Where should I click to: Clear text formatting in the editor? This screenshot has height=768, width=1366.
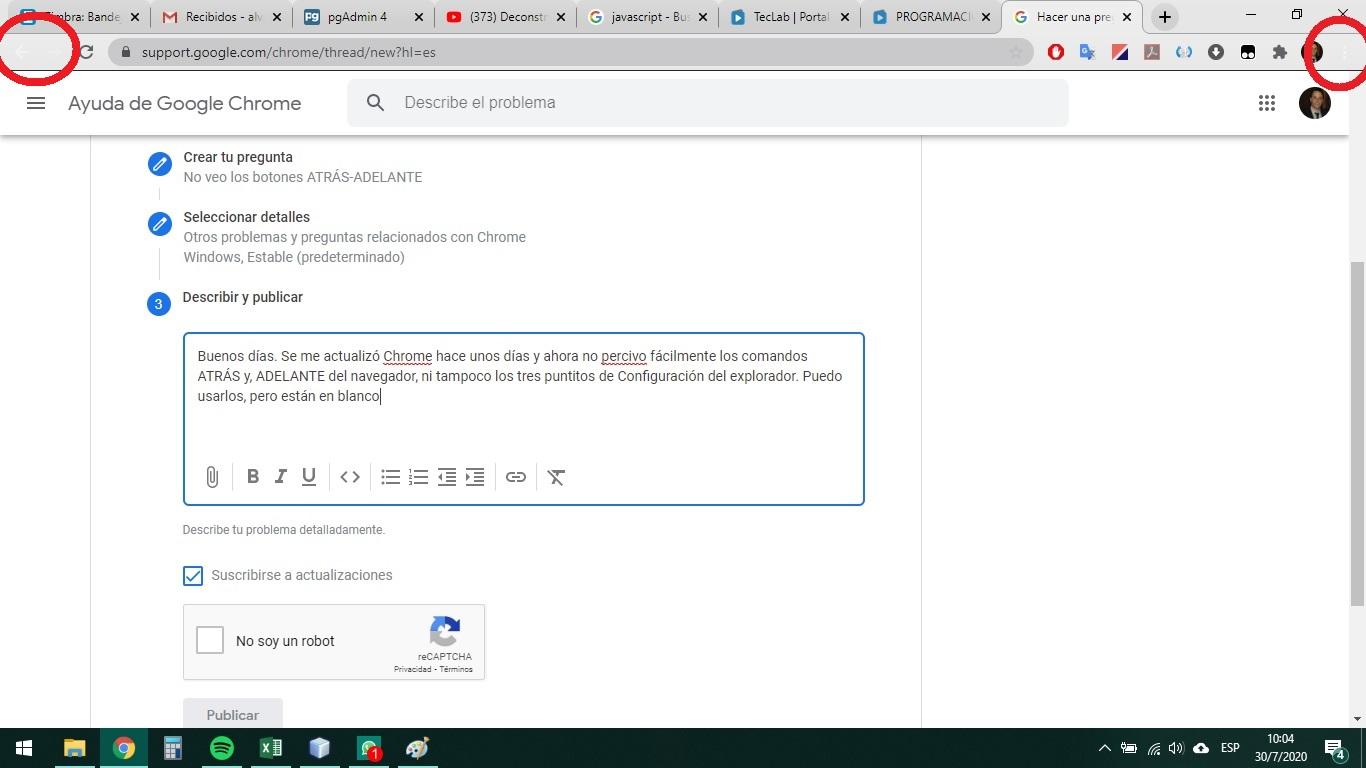click(557, 477)
